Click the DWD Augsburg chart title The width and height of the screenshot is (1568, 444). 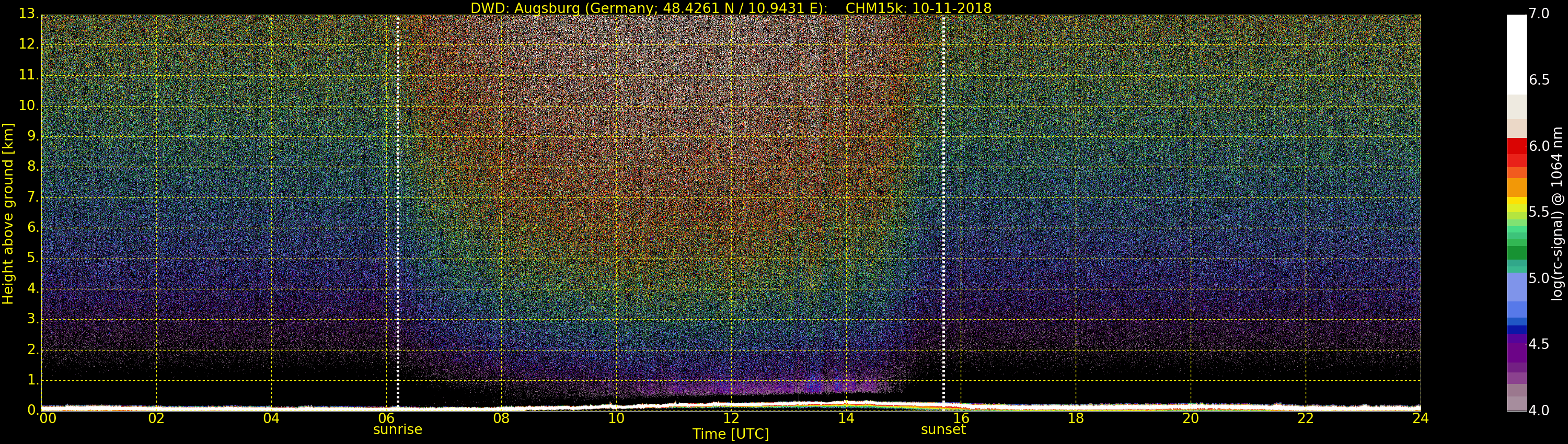pyautogui.click(x=731, y=8)
